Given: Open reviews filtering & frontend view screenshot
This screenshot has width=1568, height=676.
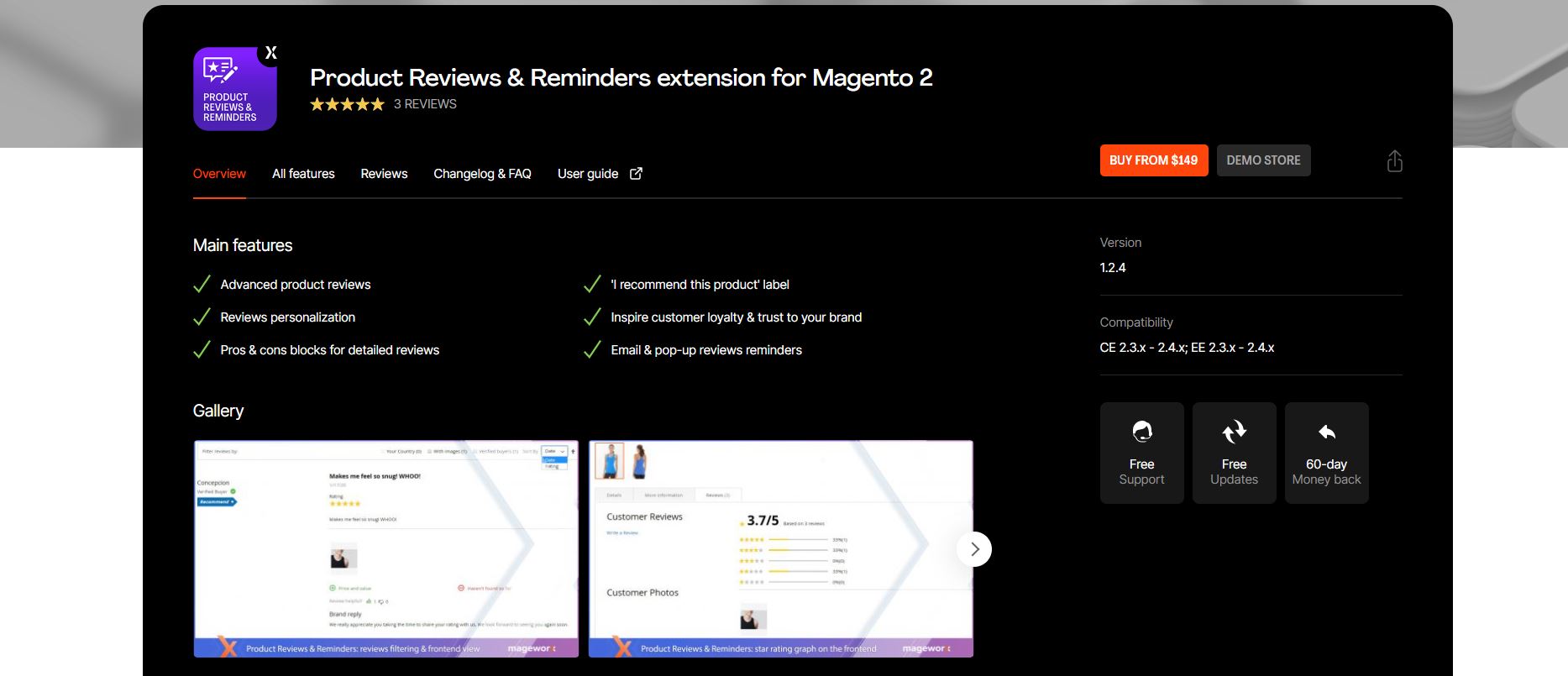Looking at the screenshot, I should point(386,548).
